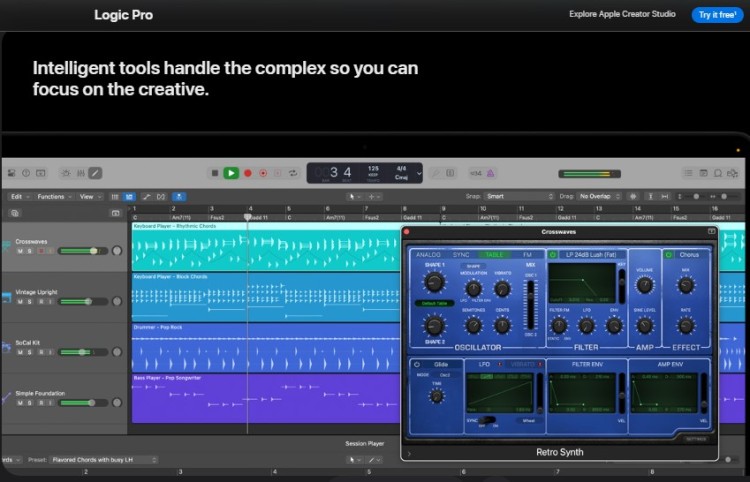Click Try it free button
The height and width of the screenshot is (482, 750).
(x=717, y=15)
